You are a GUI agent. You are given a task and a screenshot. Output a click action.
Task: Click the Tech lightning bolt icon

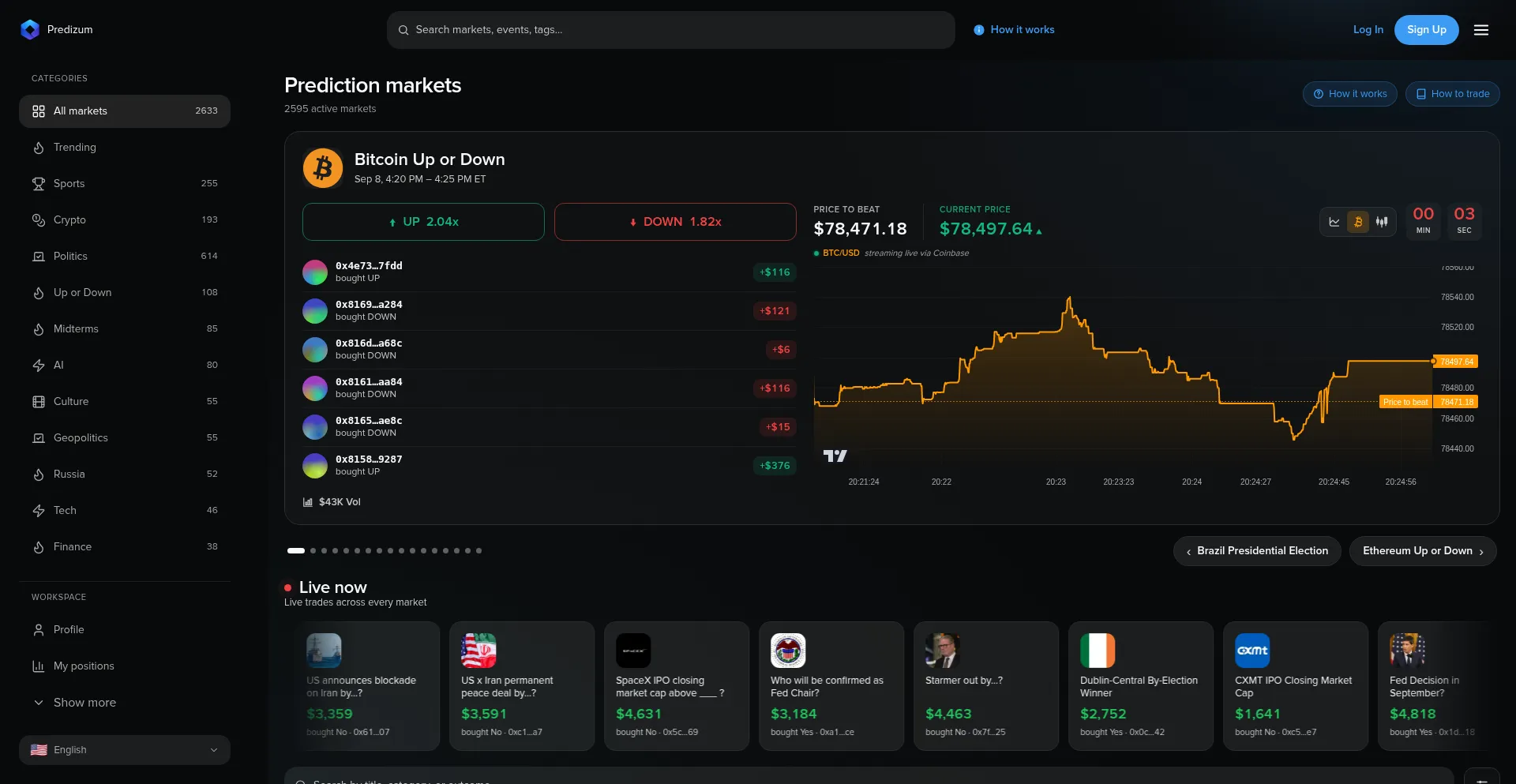click(39, 511)
